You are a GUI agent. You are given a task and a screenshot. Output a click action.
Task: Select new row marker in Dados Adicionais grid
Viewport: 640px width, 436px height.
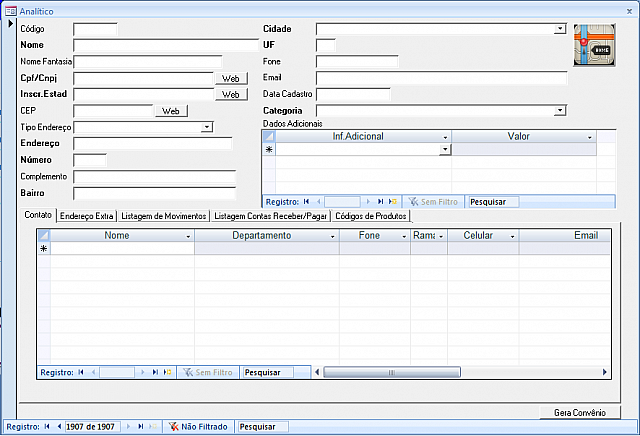pos(269,149)
